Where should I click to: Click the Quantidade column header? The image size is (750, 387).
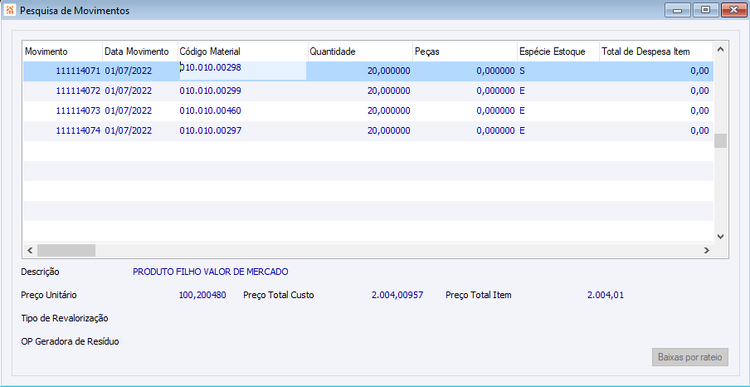tap(360, 52)
